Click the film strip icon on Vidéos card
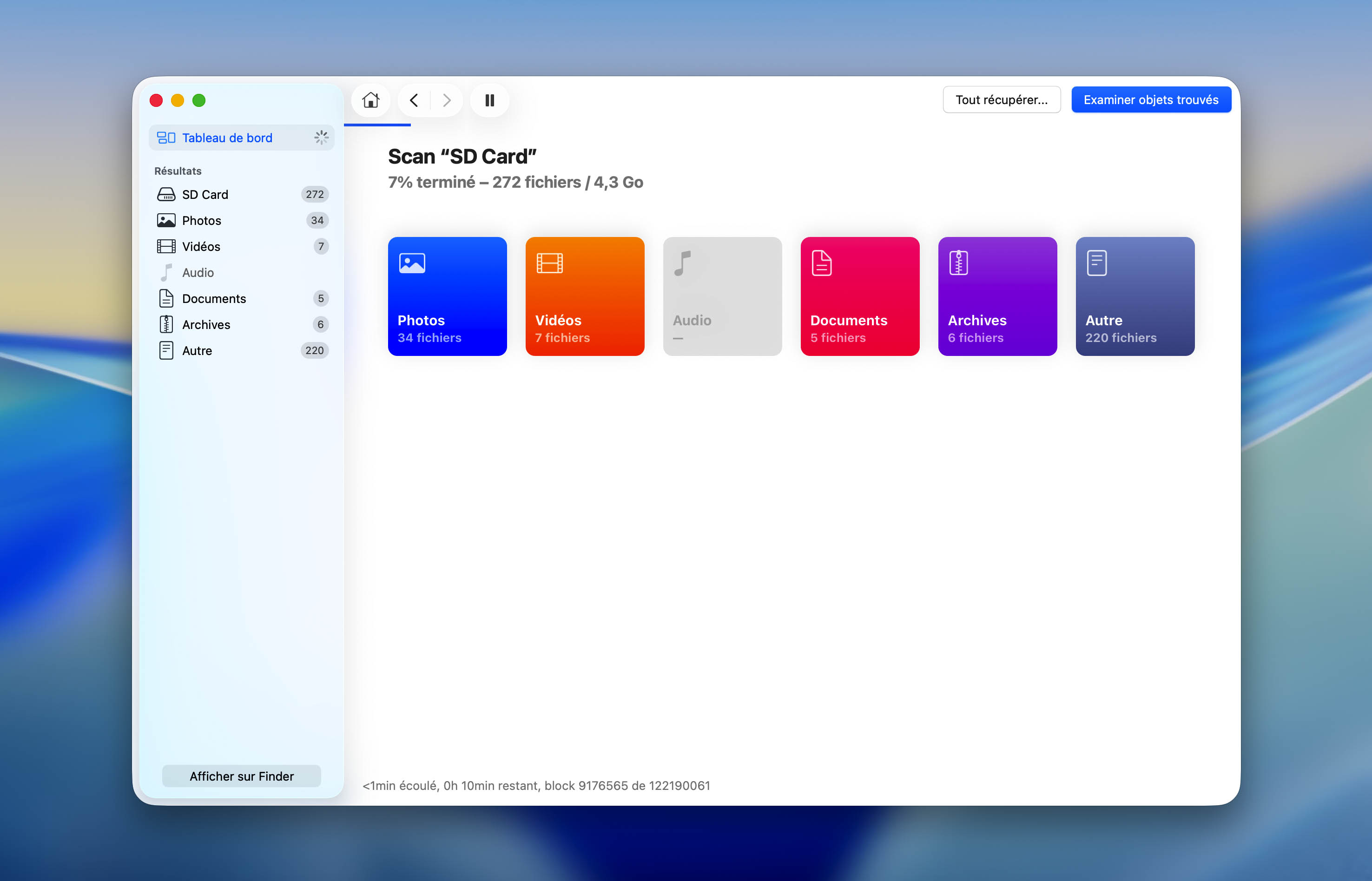This screenshot has width=1372, height=881. pyautogui.click(x=550, y=263)
